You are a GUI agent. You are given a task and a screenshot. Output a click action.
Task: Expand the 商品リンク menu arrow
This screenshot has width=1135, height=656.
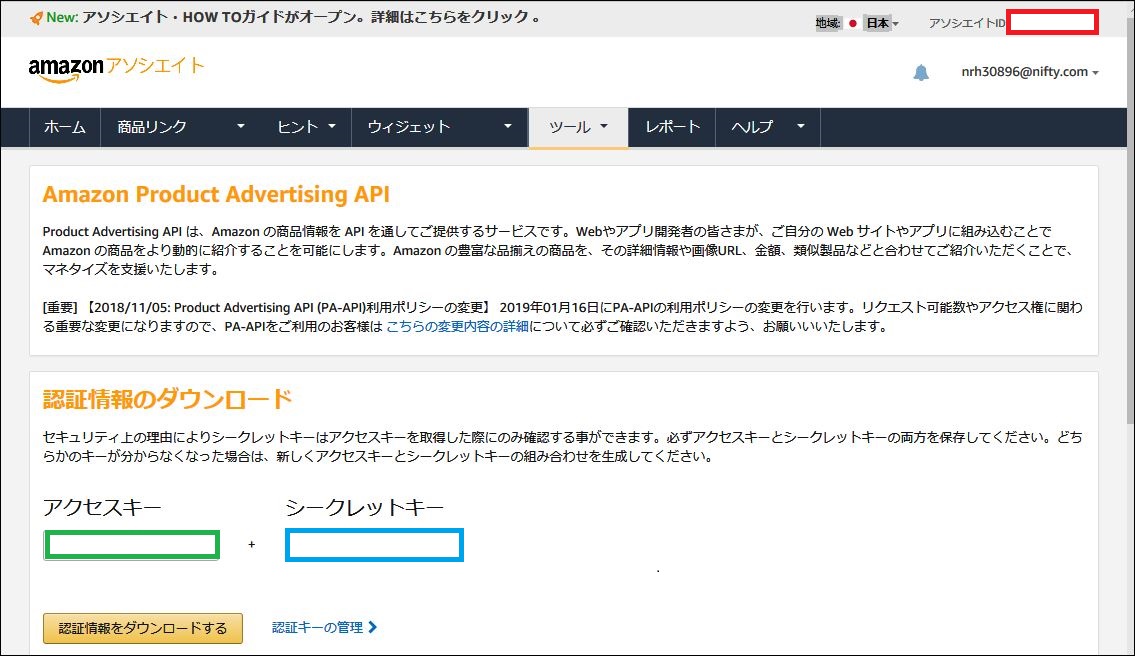[241, 127]
